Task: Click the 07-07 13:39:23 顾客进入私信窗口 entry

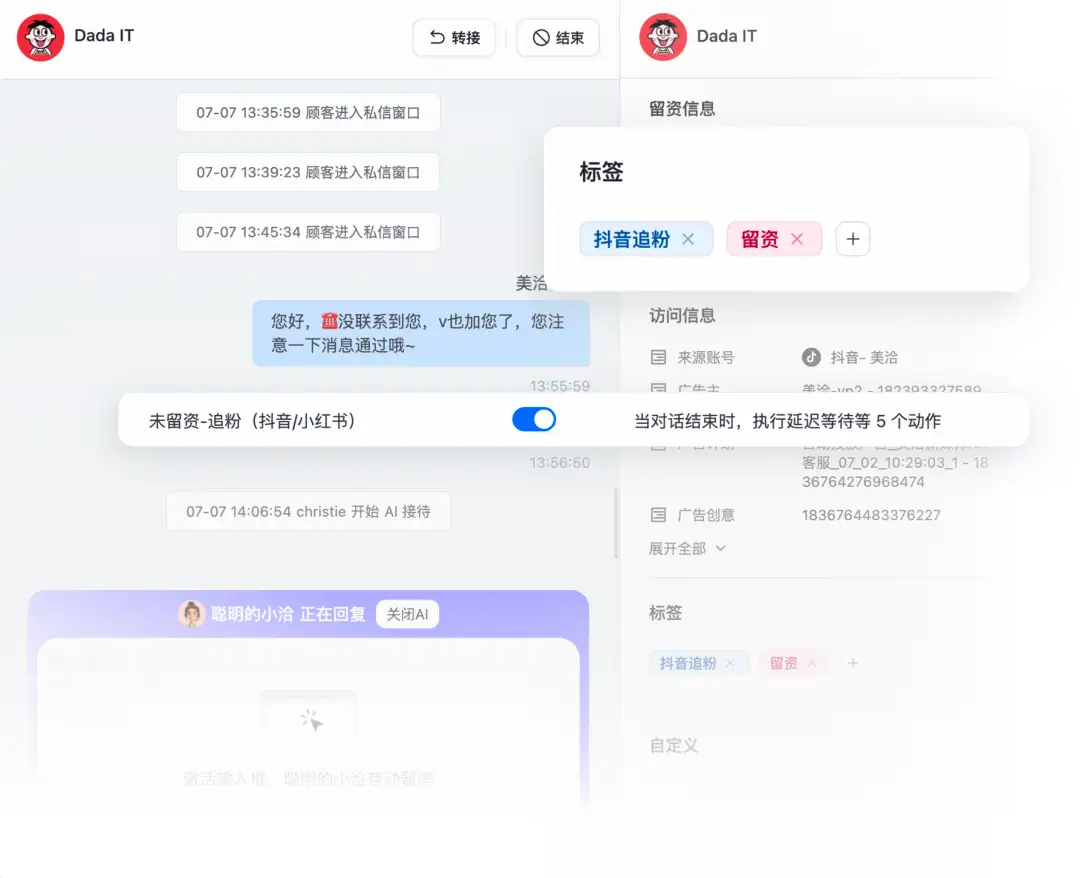Action: [308, 172]
